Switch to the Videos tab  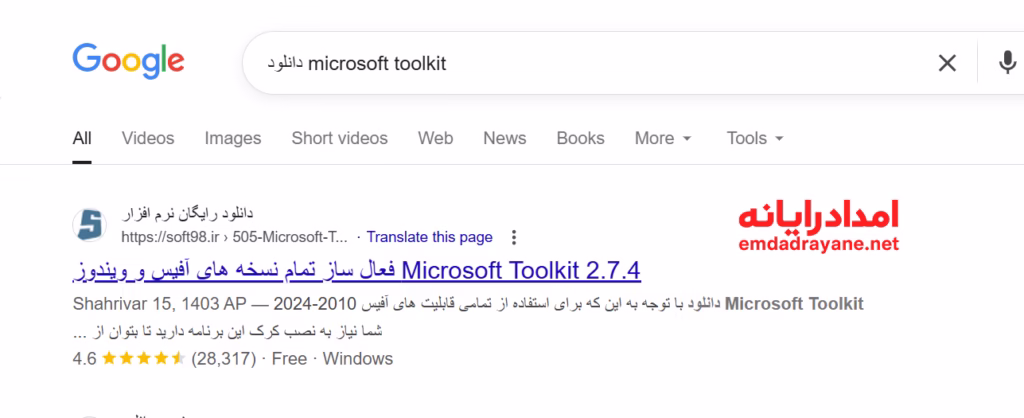[148, 138]
